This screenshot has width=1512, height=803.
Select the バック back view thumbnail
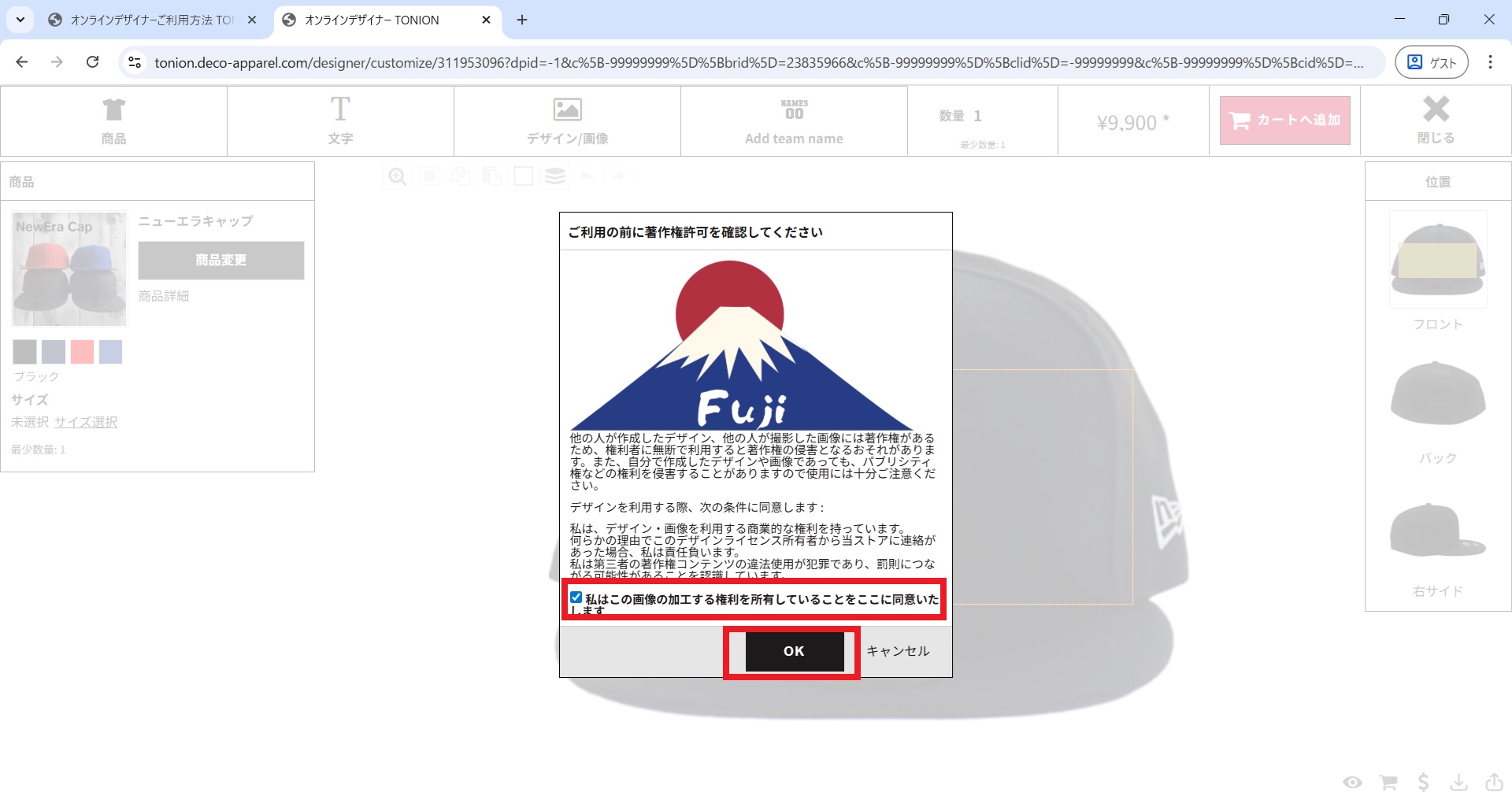pos(1438,394)
